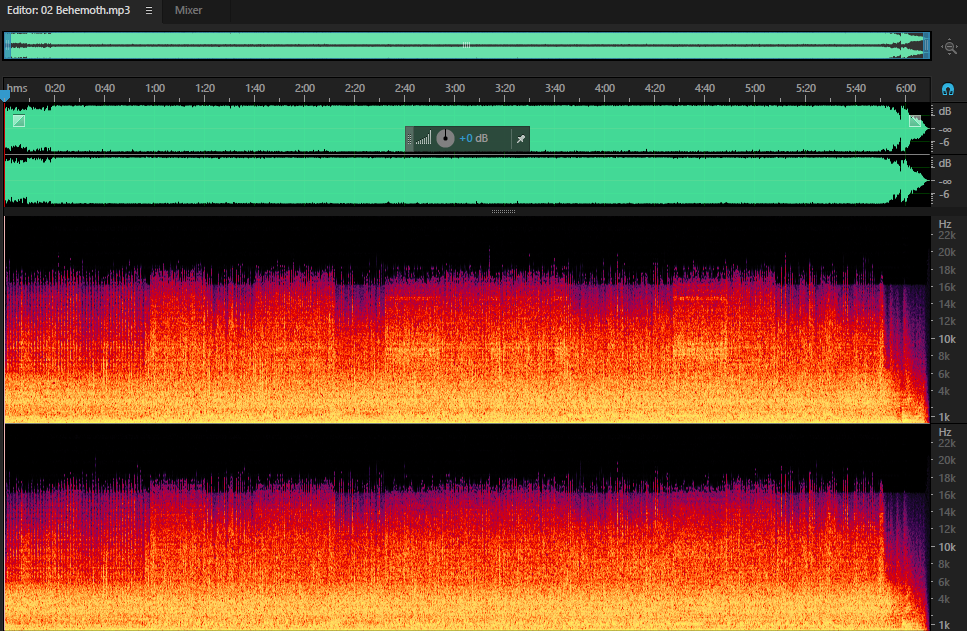The width and height of the screenshot is (967, 631).
Task: Select the Editor: 02 Behemoth.mp3 tab
Action: tap(68, 10)
